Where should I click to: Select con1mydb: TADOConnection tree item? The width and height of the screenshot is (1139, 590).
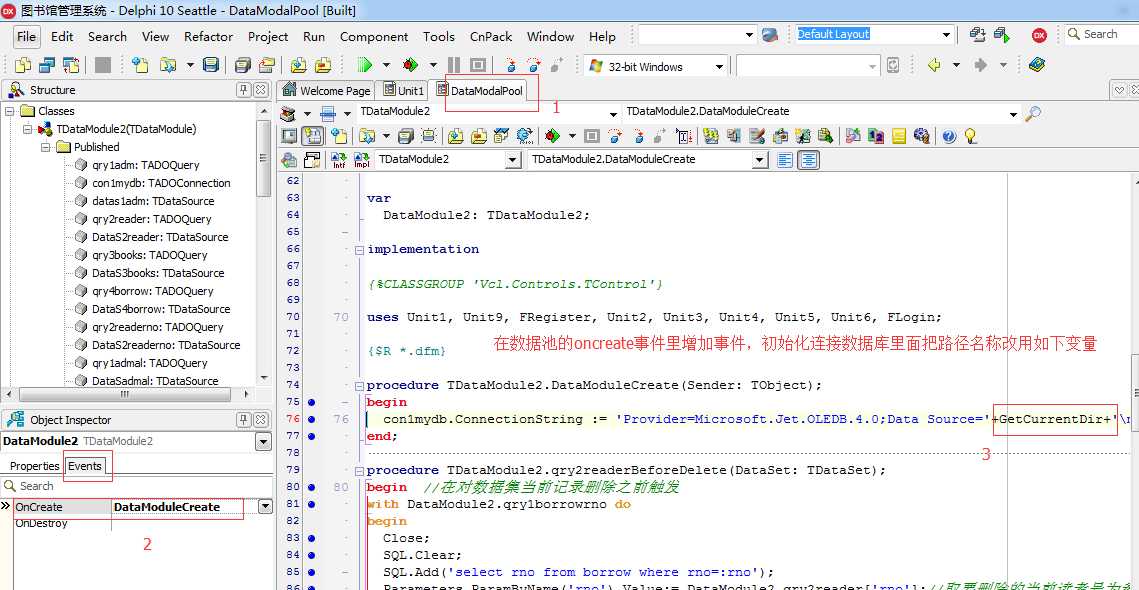[161, 183]
